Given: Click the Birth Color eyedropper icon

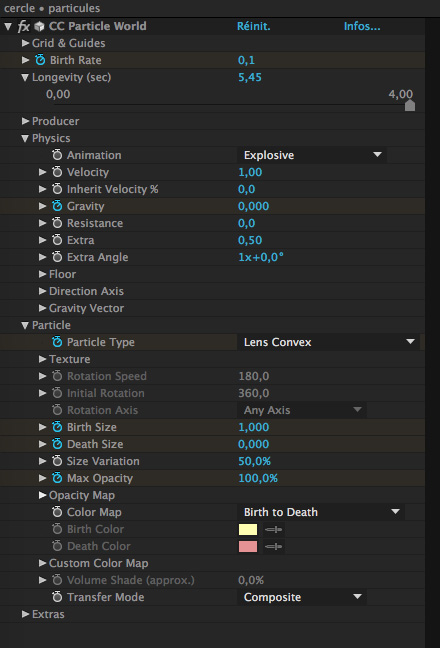Looking at the screenshot, I should [273, 529].
